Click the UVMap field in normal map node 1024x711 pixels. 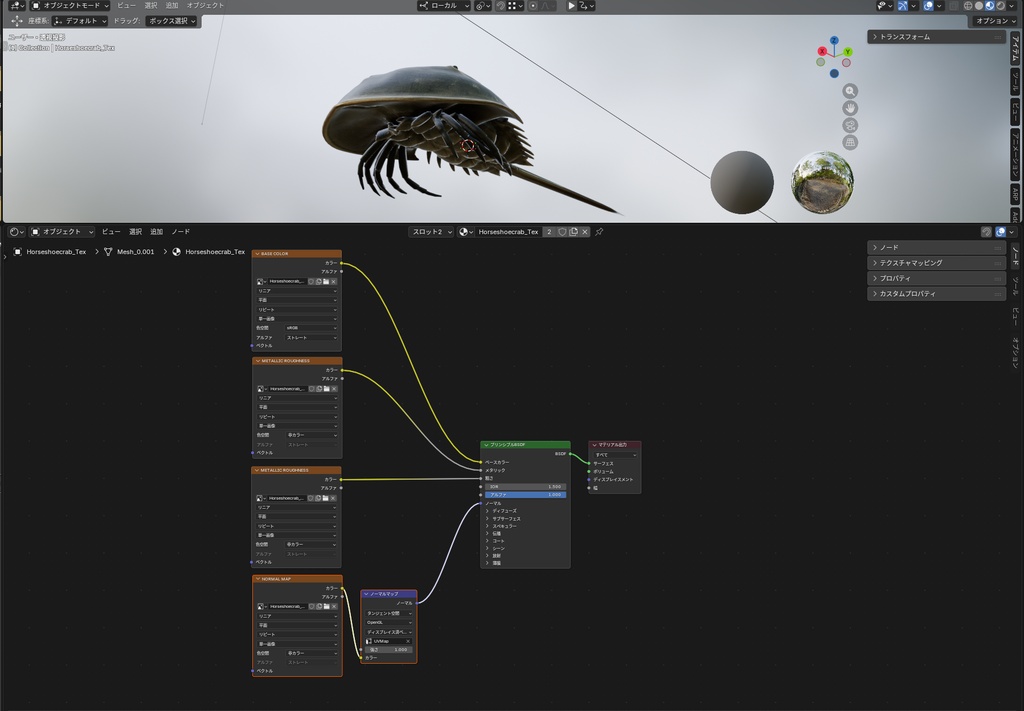coord(389,641)
